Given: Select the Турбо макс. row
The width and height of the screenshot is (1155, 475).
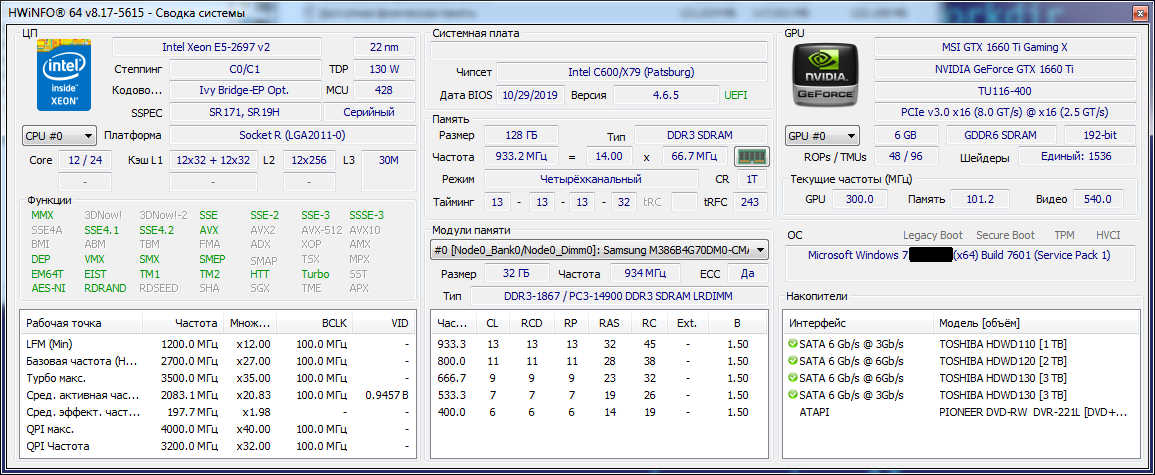Looking at the screenshot, I should [x=150, y=378].
